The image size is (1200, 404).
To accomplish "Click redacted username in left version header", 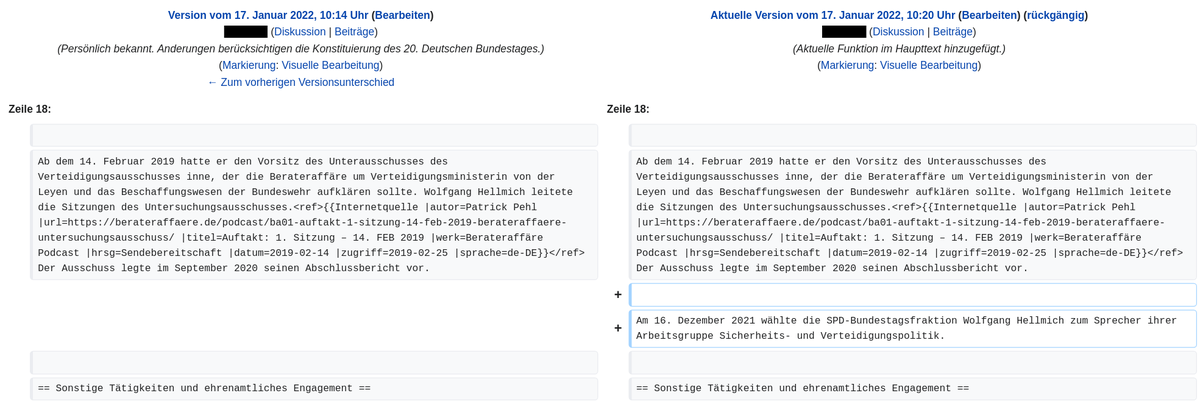I will click(x=245, y=32).
